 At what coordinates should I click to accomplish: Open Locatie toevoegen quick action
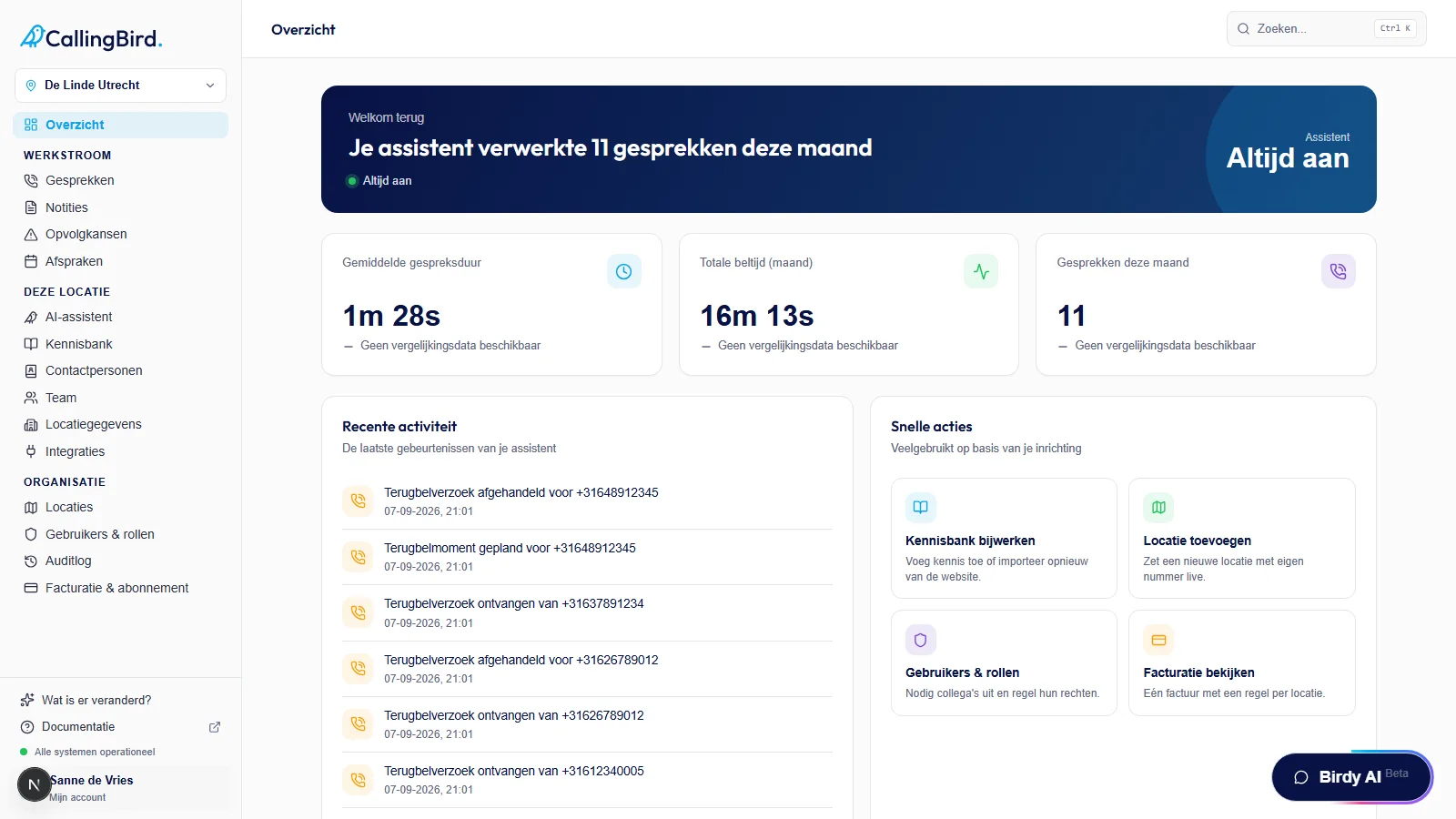(1242, 538)
